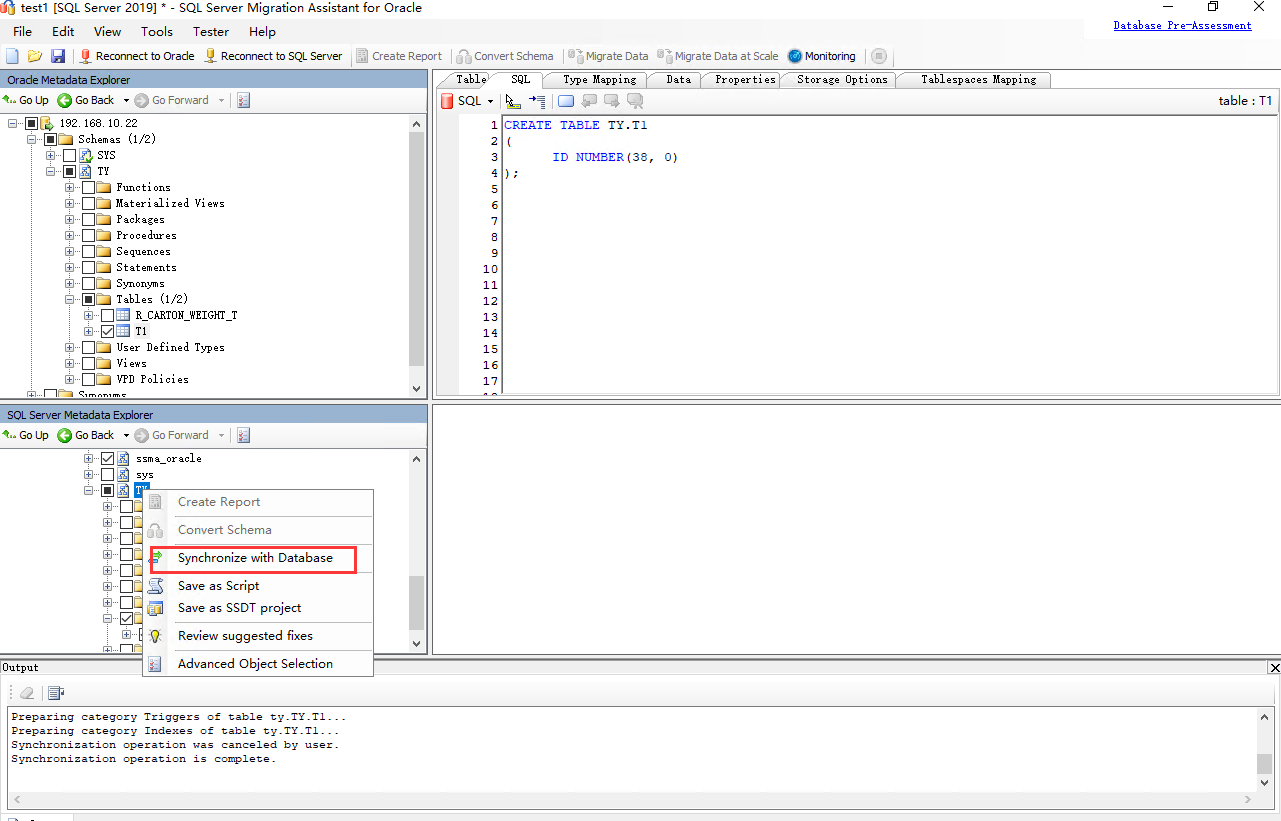Go Back in Oracle Metadata Explorer
The image size is (1281, 821).
click(86, 100)
